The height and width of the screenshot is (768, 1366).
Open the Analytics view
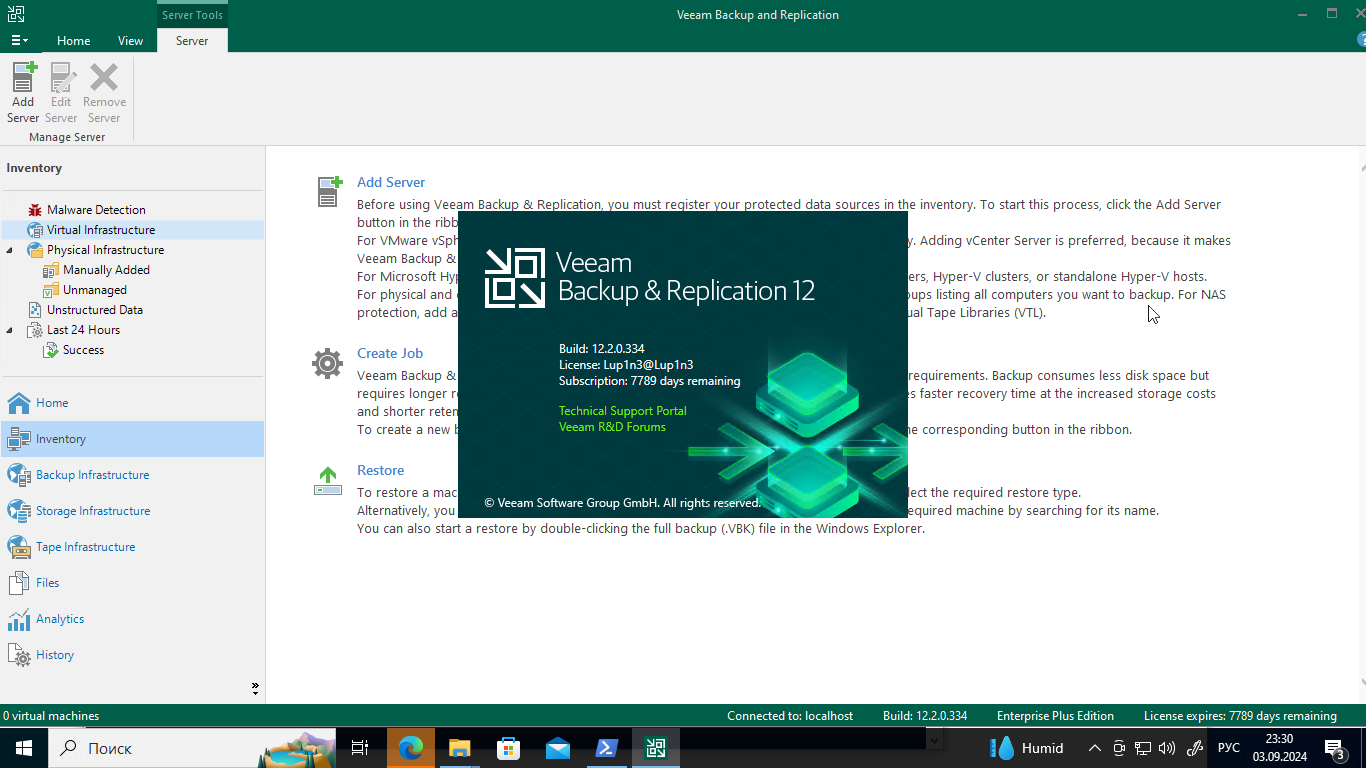point(60,619)
